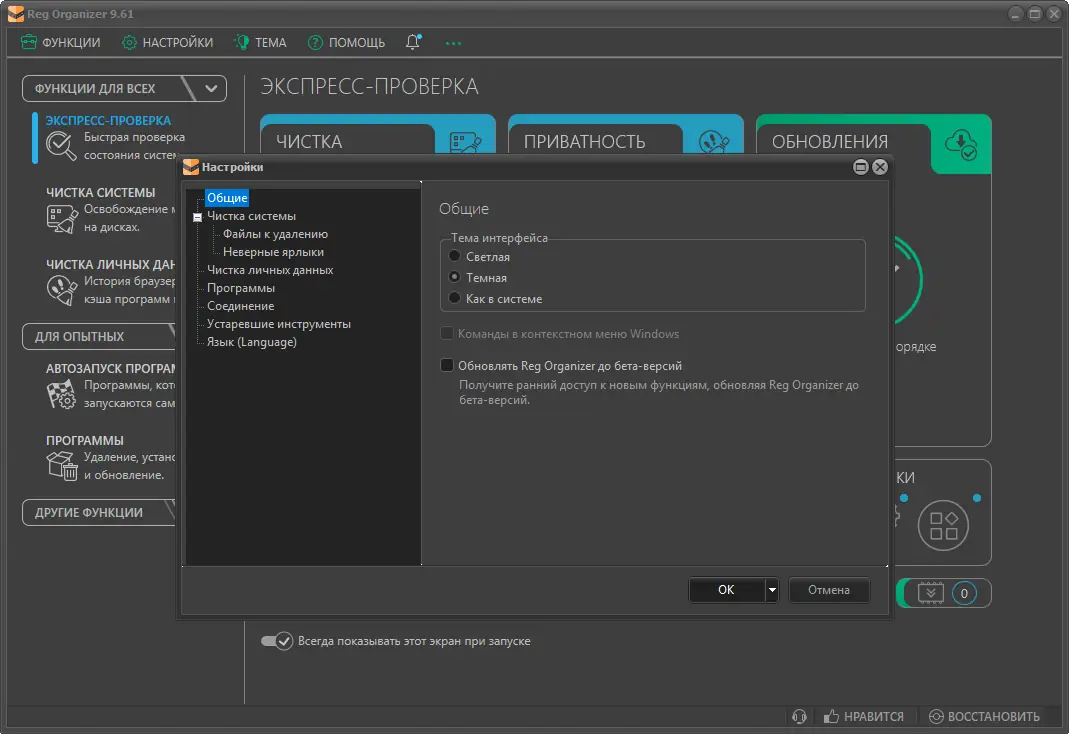
Task: Select Общие in settings tree
Action: [227, 198]
